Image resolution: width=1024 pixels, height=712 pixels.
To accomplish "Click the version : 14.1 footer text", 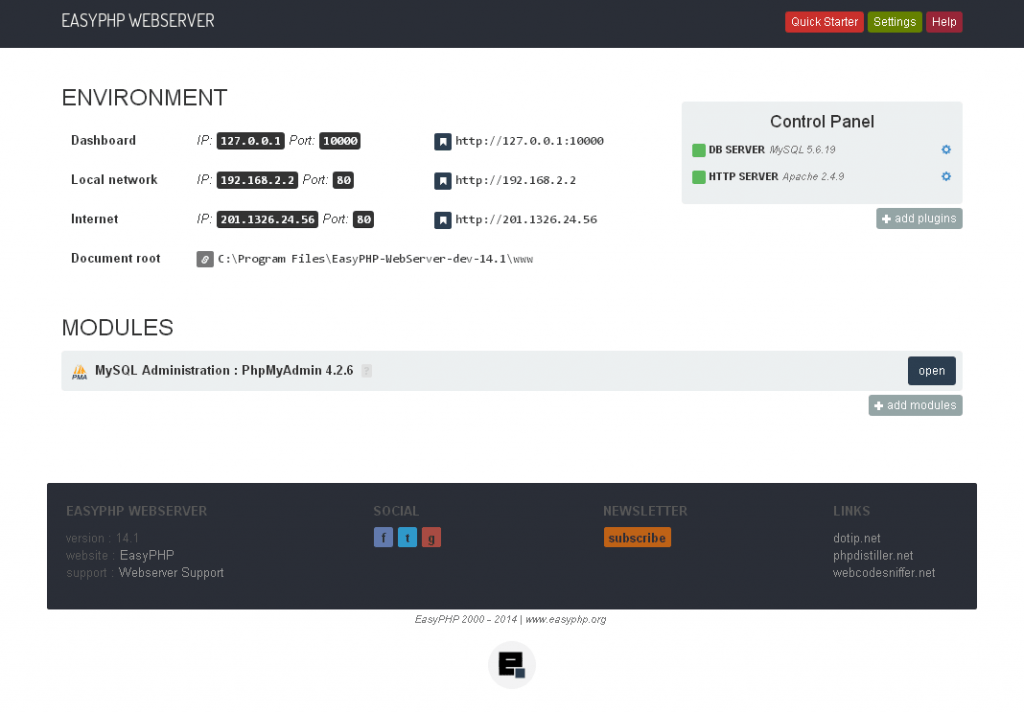I will pos(103,538).
